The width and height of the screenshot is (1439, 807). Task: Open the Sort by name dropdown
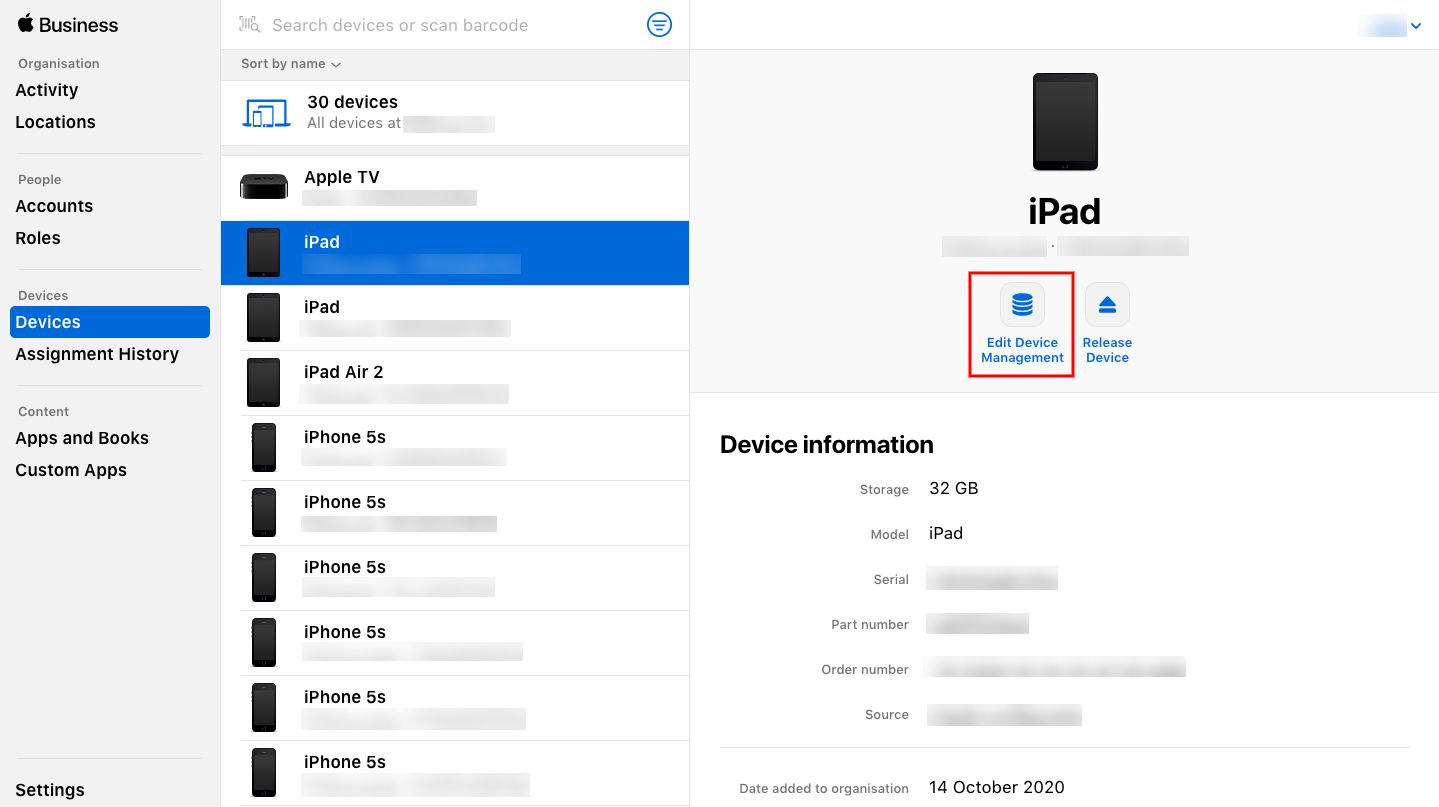tap(291, 64)
